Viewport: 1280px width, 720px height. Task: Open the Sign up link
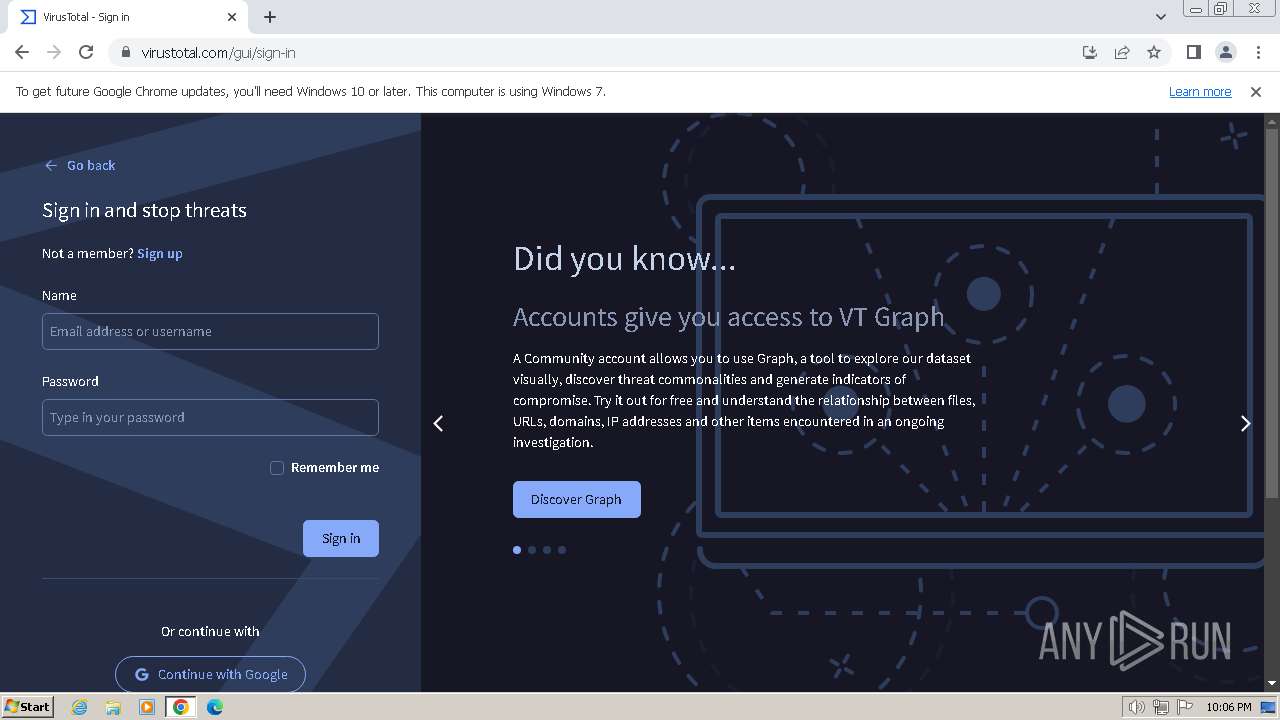[160, 253]
